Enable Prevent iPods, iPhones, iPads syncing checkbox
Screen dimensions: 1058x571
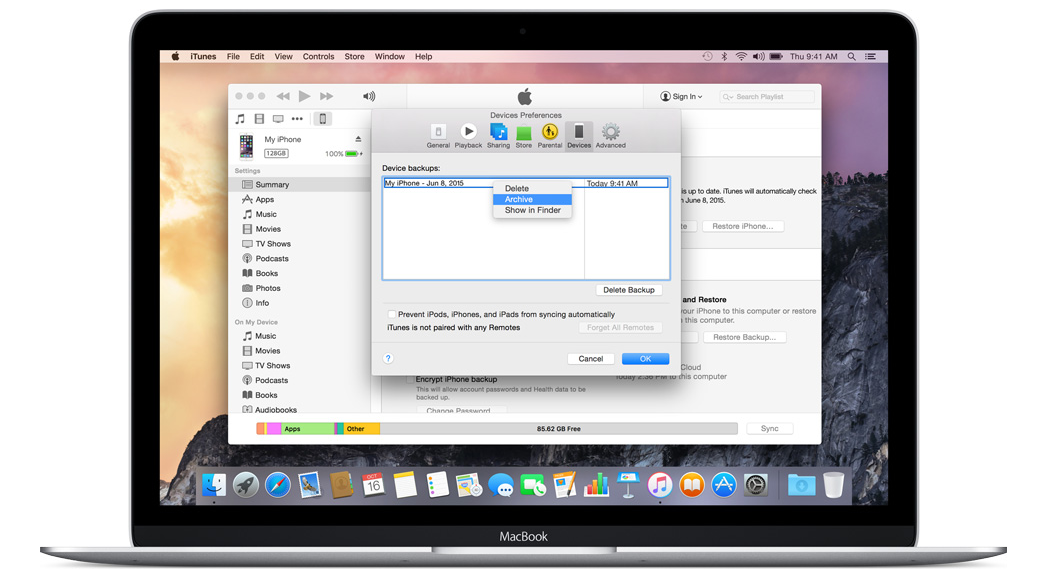point(391,314)
